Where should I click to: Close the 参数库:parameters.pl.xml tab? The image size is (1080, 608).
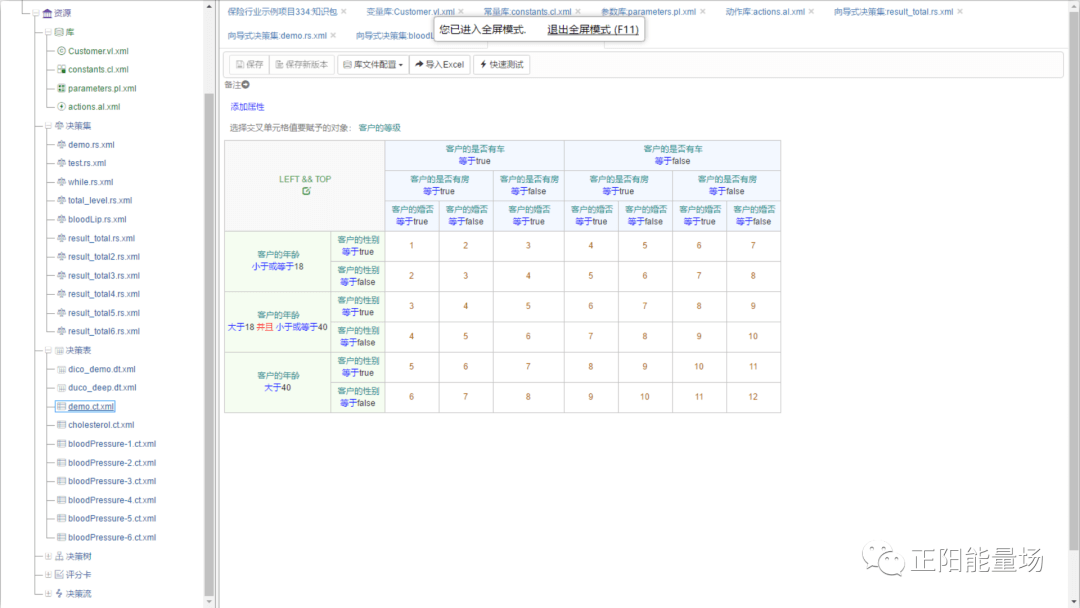pyautogui.click(x=703, y=12)
